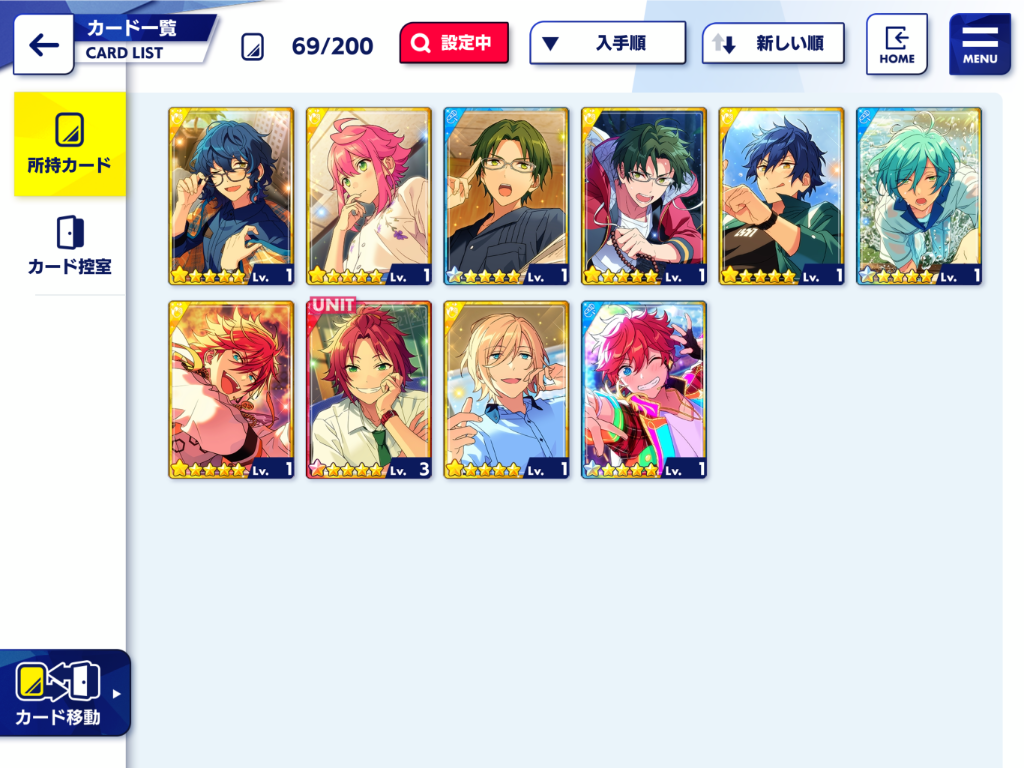This screenshot has height=768, width=1024.
Task: Open the HOME icon button
Action: click(x=897, y=44)
